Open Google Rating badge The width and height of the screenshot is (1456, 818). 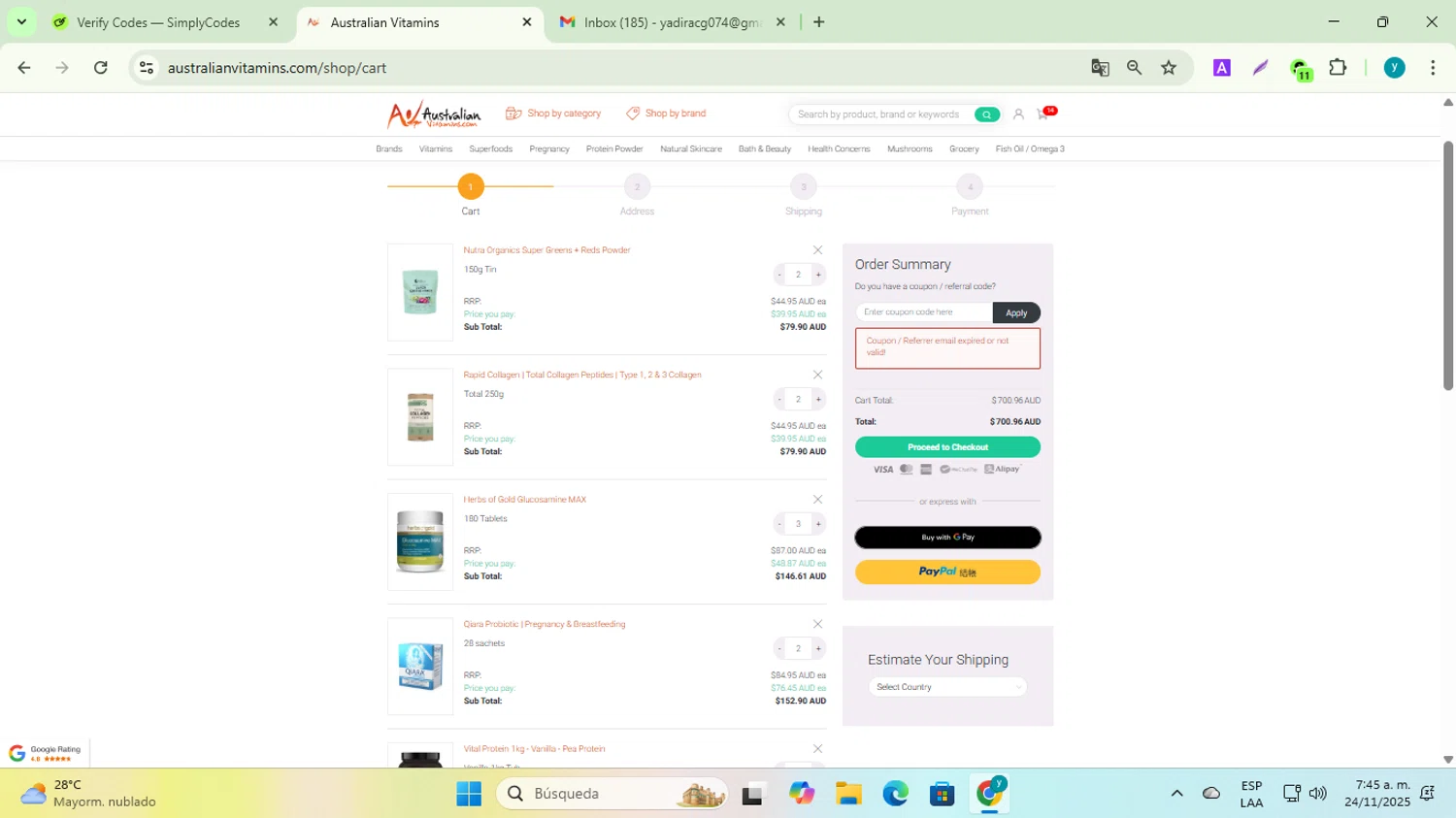coord(45,753)
